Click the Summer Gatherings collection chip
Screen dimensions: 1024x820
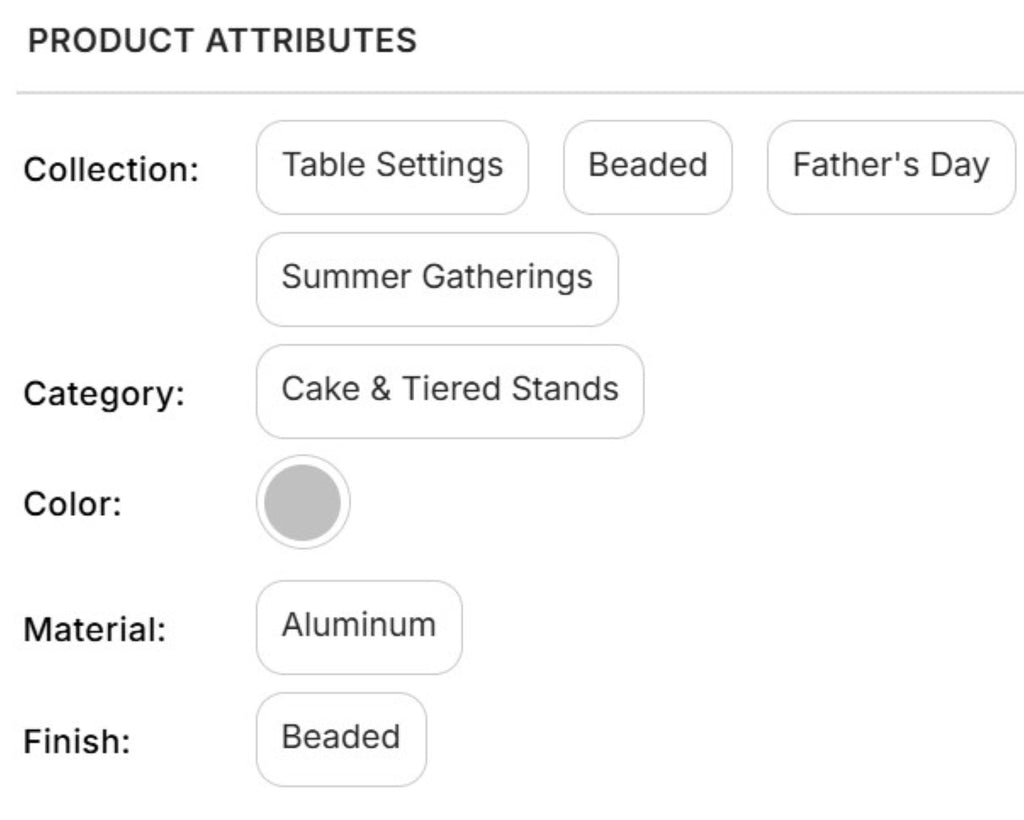click(437, 278)
